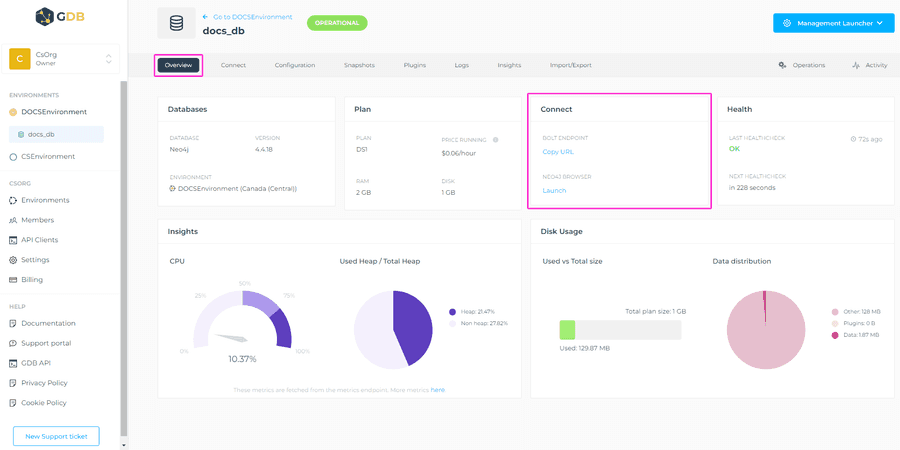Click the large database icon in the header
This screenshot has width=900, height=450.
[176, 23]
